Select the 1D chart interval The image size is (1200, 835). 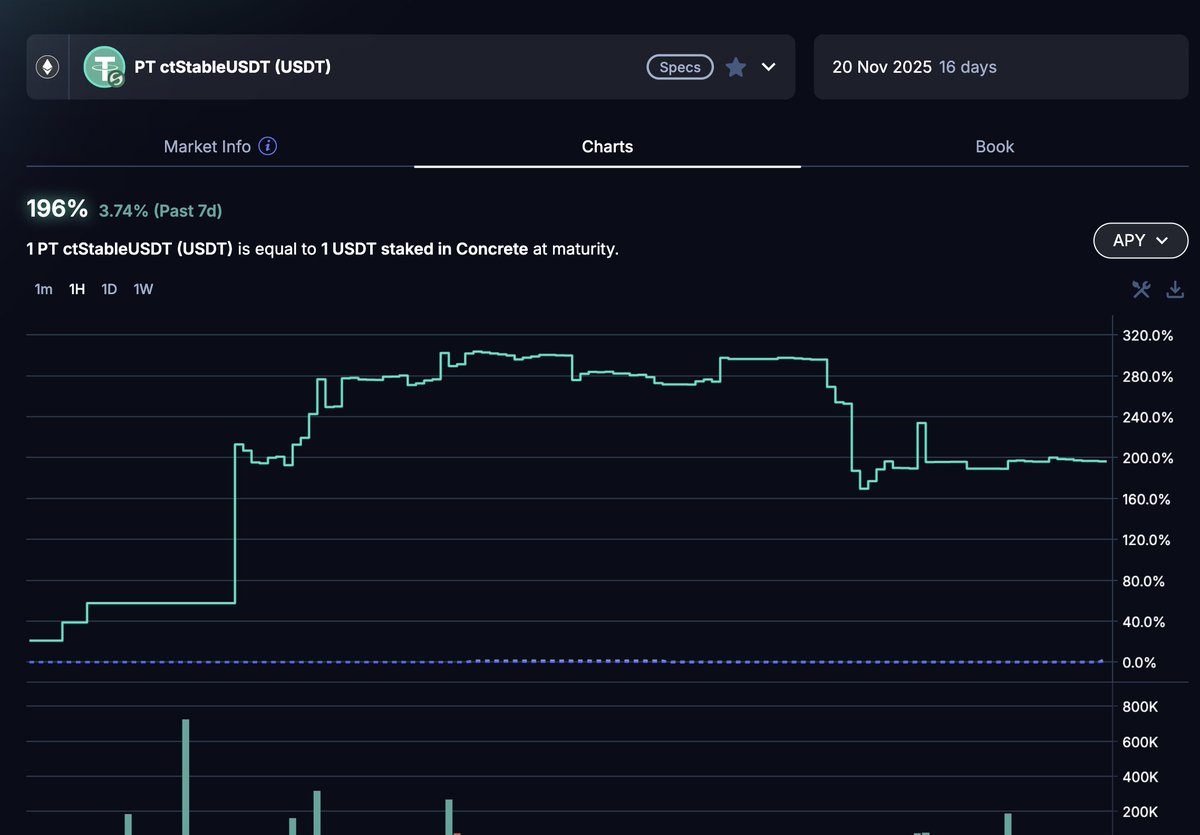[110, 289]
